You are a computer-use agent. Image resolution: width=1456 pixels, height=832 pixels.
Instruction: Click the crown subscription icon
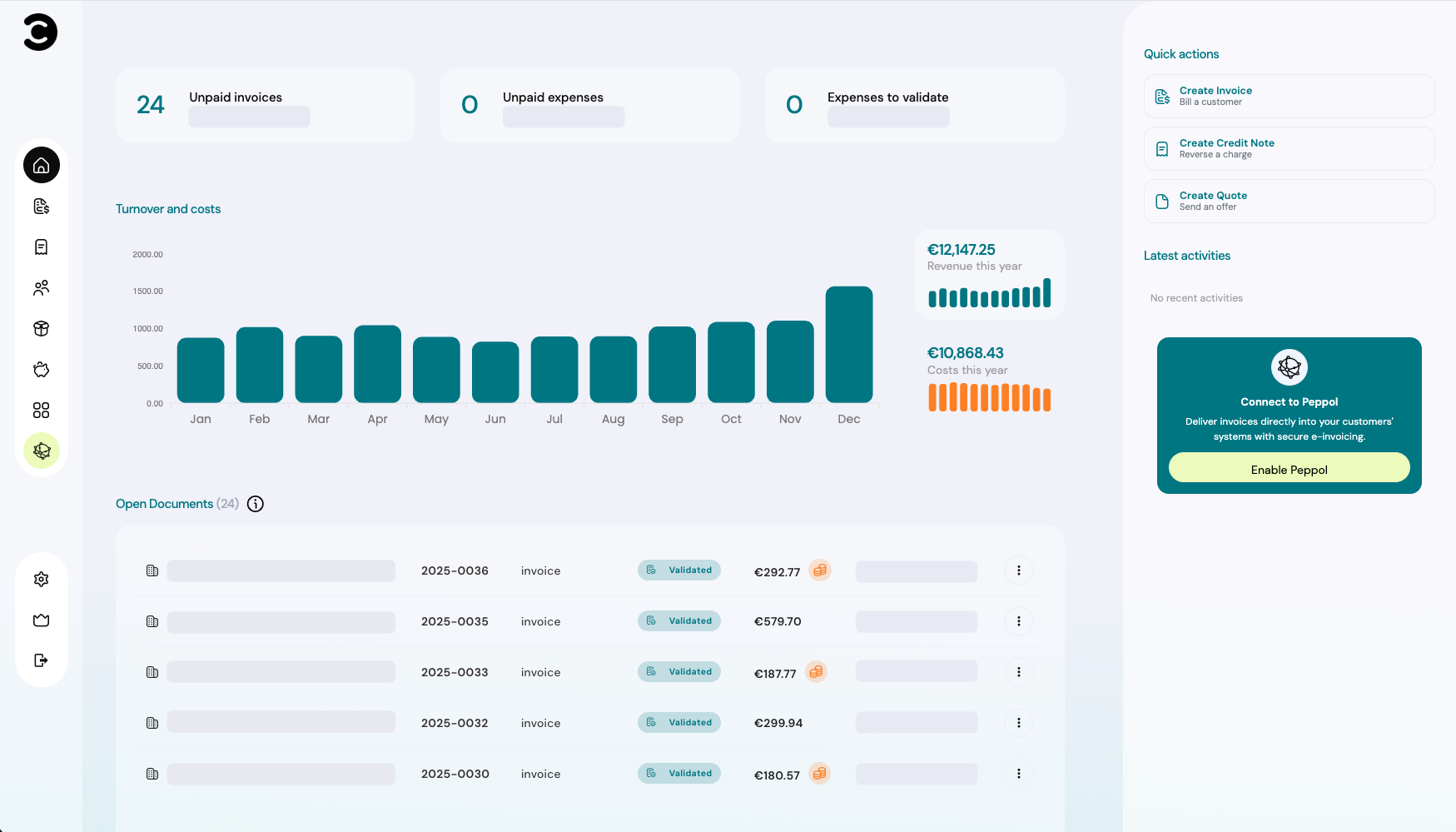[x=41, y=620]
